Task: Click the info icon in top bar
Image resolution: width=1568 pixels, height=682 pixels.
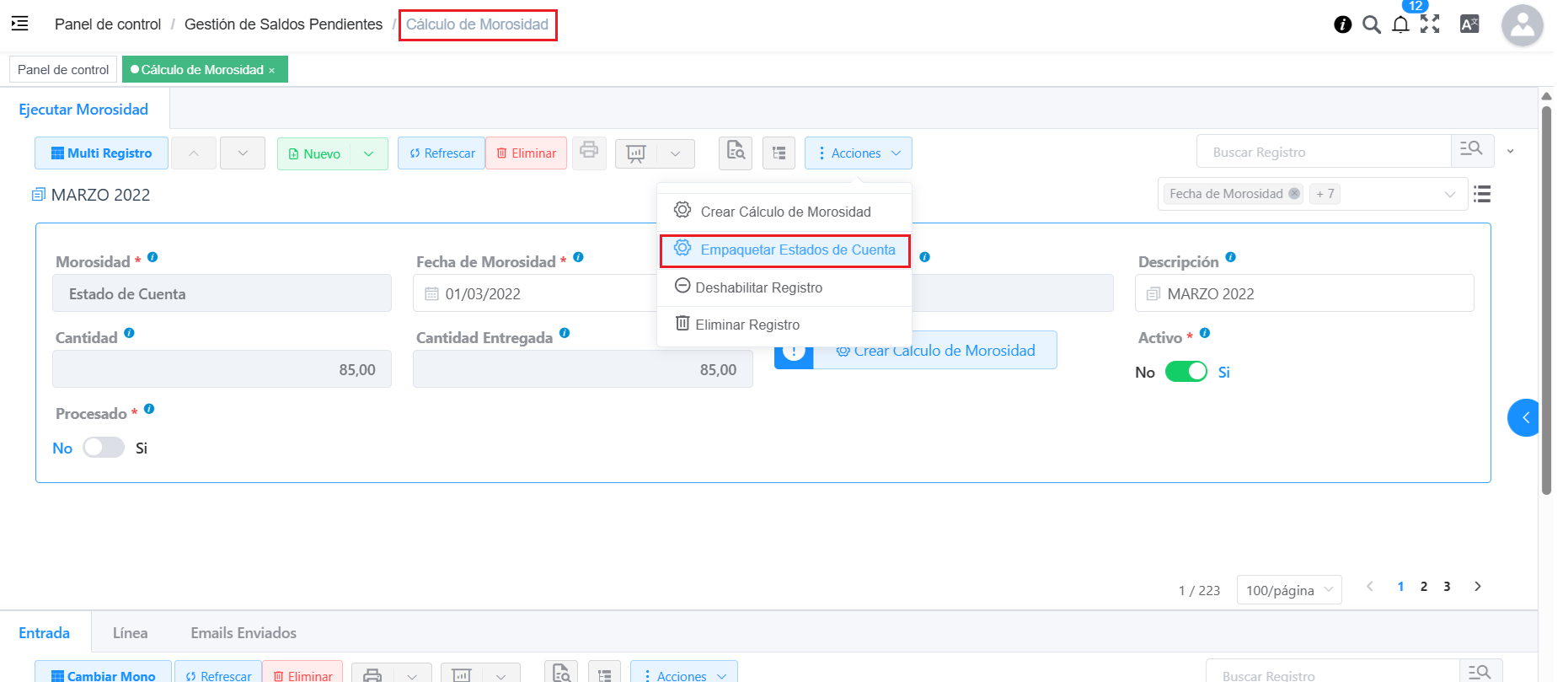Action: point(1343,24)
